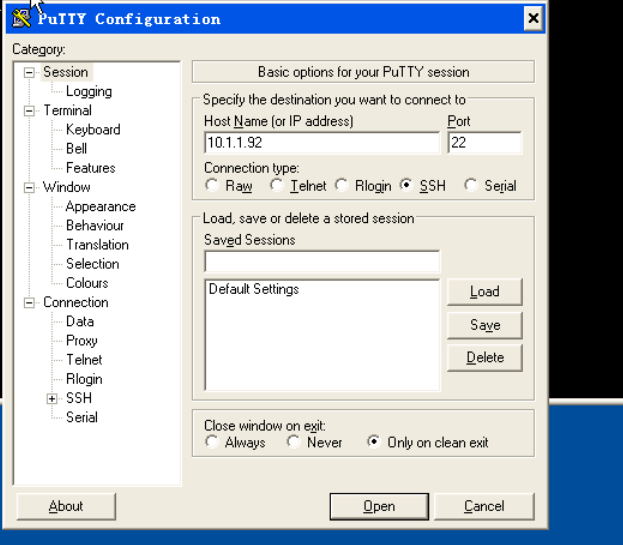The height and width of the screenshot is (545, 623).
Task: Close the PuTTY Configuration dialog
Action: click(533, 18)
